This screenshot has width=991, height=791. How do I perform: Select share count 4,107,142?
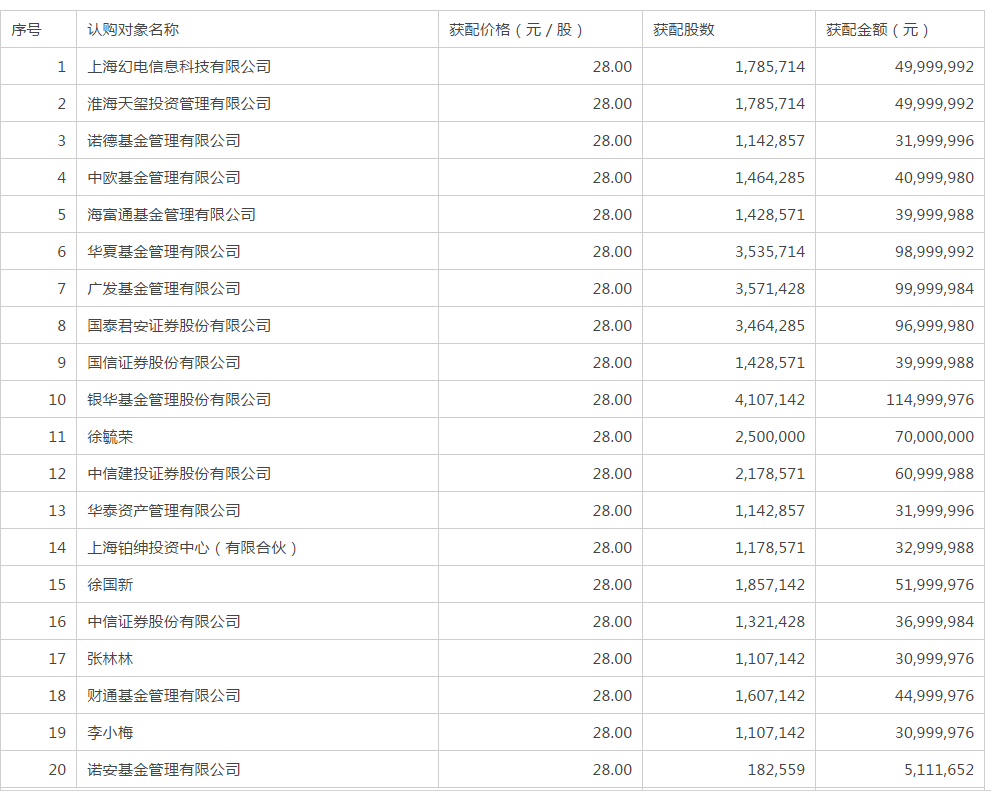770,399
